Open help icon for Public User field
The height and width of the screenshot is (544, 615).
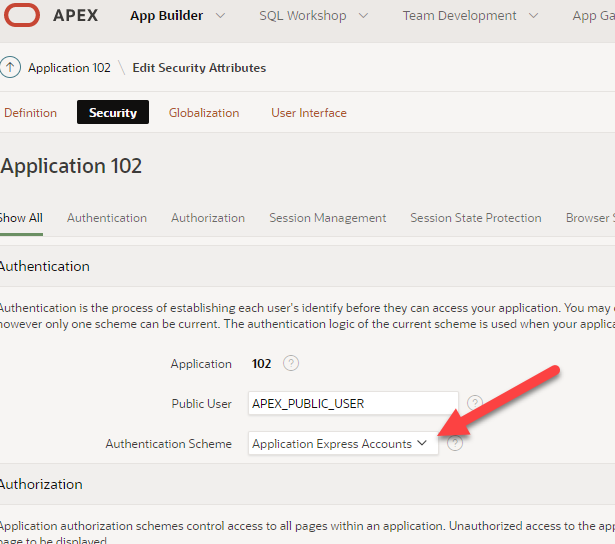pyautogui.click(x=474, y=403)
